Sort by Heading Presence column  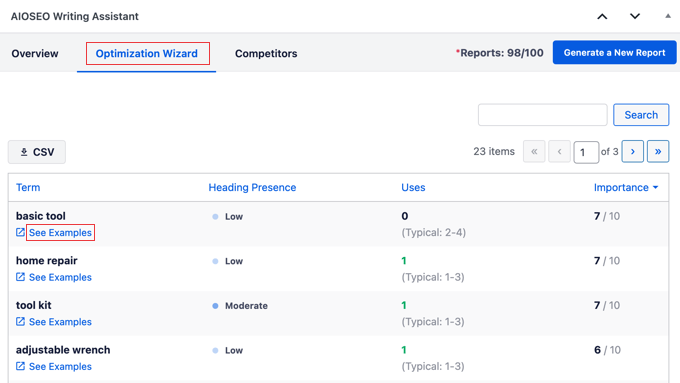coord(252,187)
